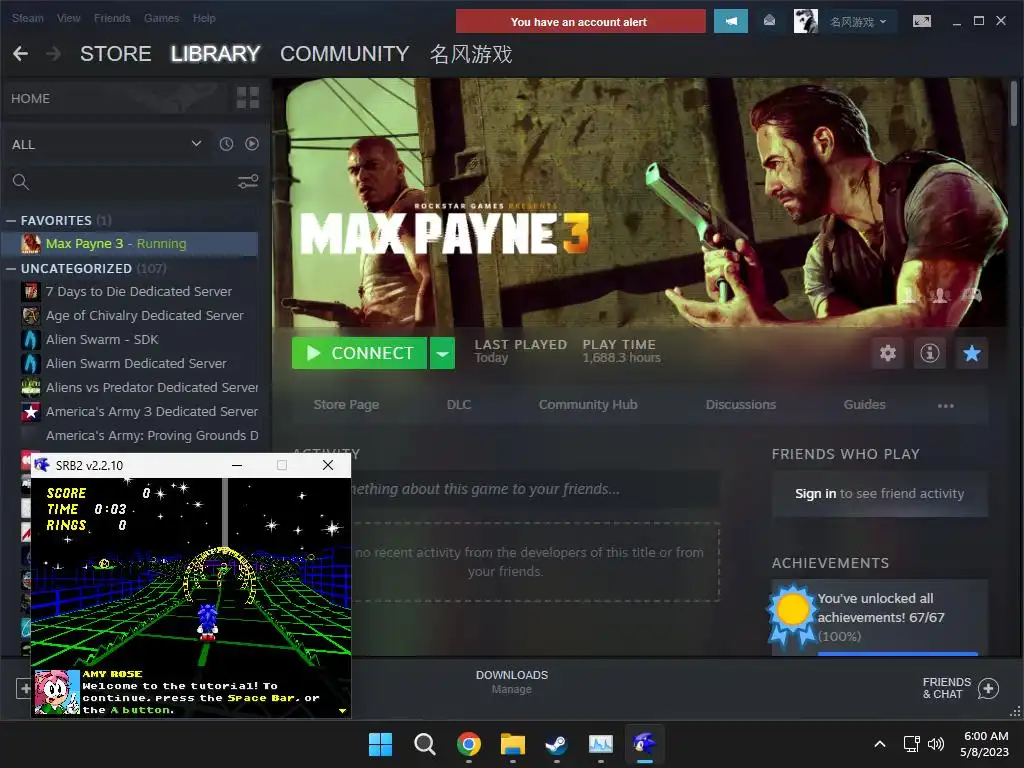Open the network tray icon
The width and height of the screenshot is (1024, 768).
(912, 744)
